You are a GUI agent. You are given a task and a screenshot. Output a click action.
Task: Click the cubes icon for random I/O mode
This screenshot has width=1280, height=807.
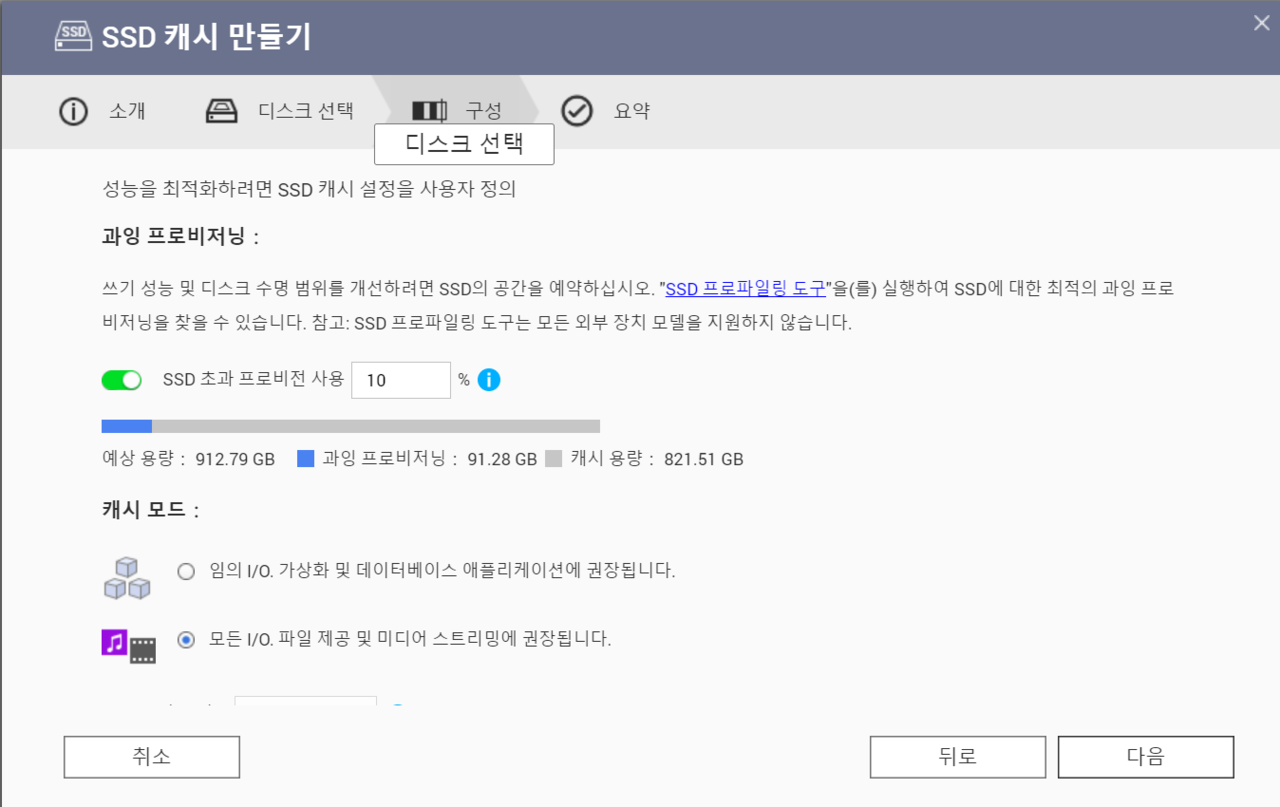127,578
